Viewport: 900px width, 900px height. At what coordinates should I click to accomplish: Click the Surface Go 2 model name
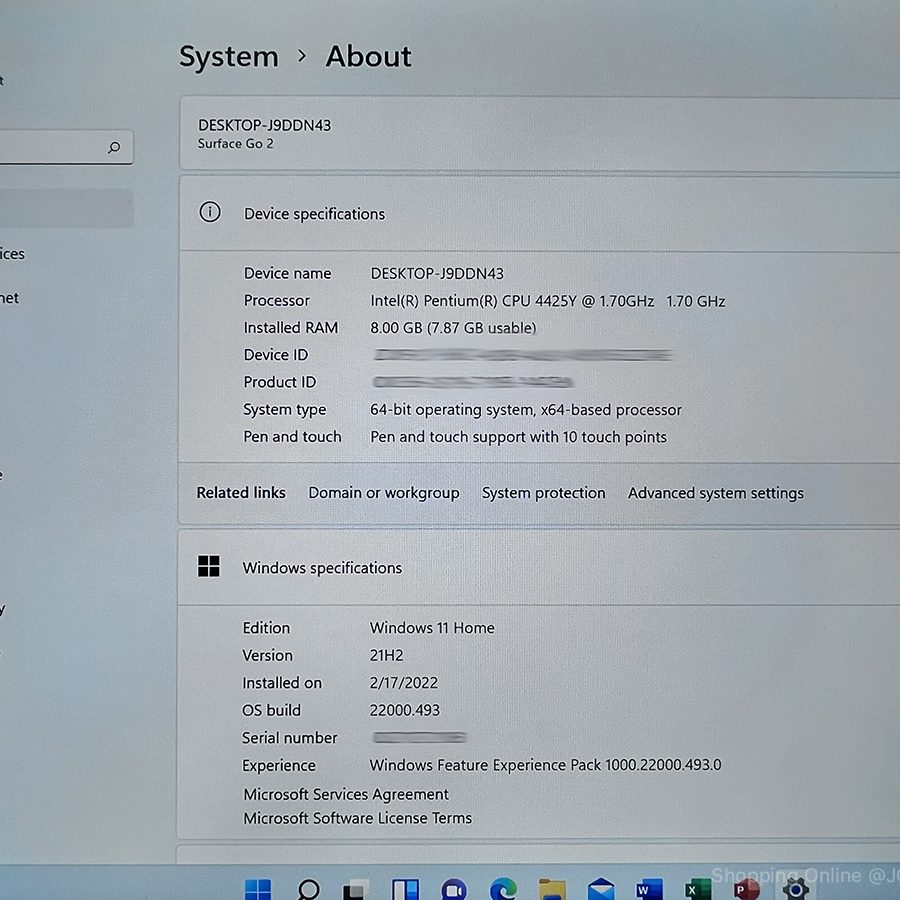(235, 143)
